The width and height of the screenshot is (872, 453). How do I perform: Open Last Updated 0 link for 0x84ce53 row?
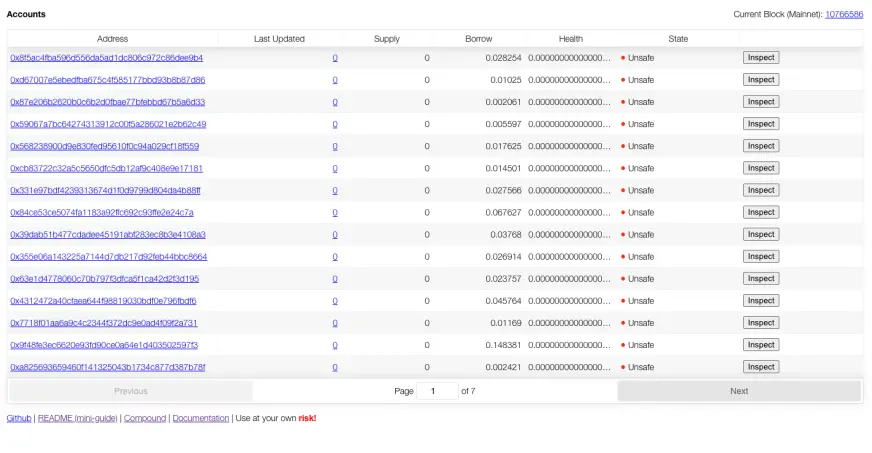coord(335,212)
